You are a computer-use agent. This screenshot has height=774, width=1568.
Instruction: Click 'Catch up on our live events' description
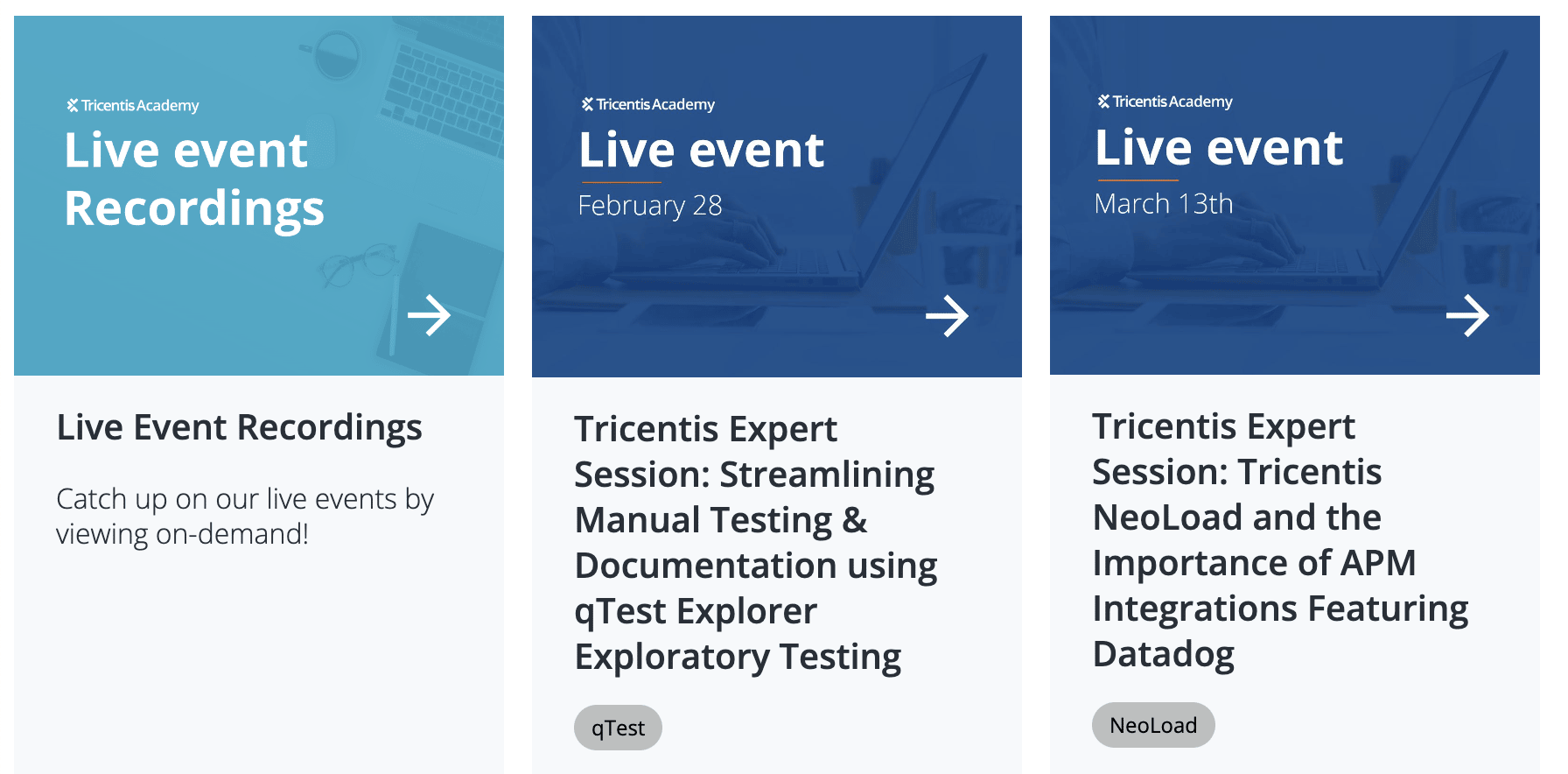pyautogui.click(x=244, y=516)
